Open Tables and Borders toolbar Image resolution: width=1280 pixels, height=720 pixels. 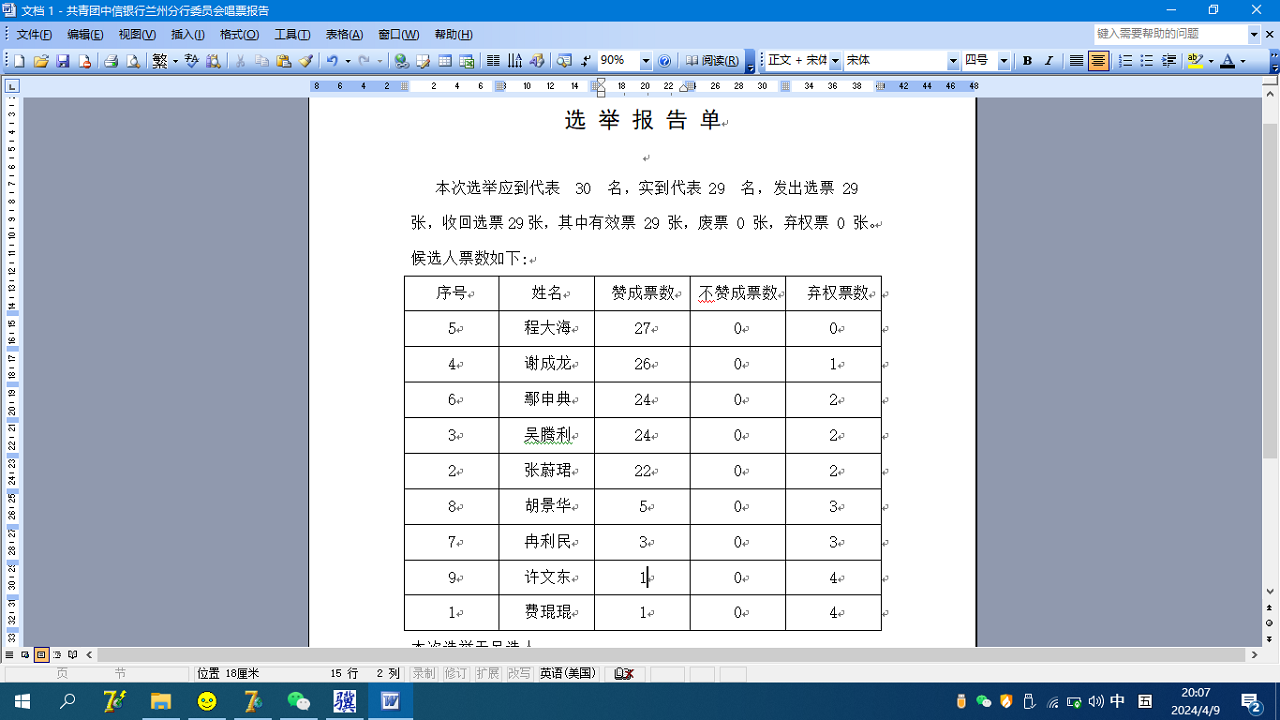pos(423,61)
